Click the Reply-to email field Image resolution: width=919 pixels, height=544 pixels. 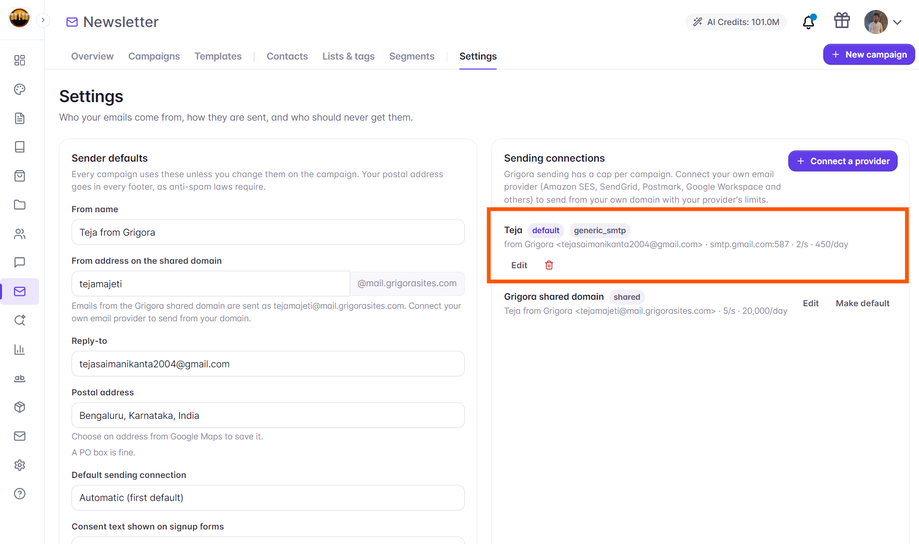tap(268, 364)
